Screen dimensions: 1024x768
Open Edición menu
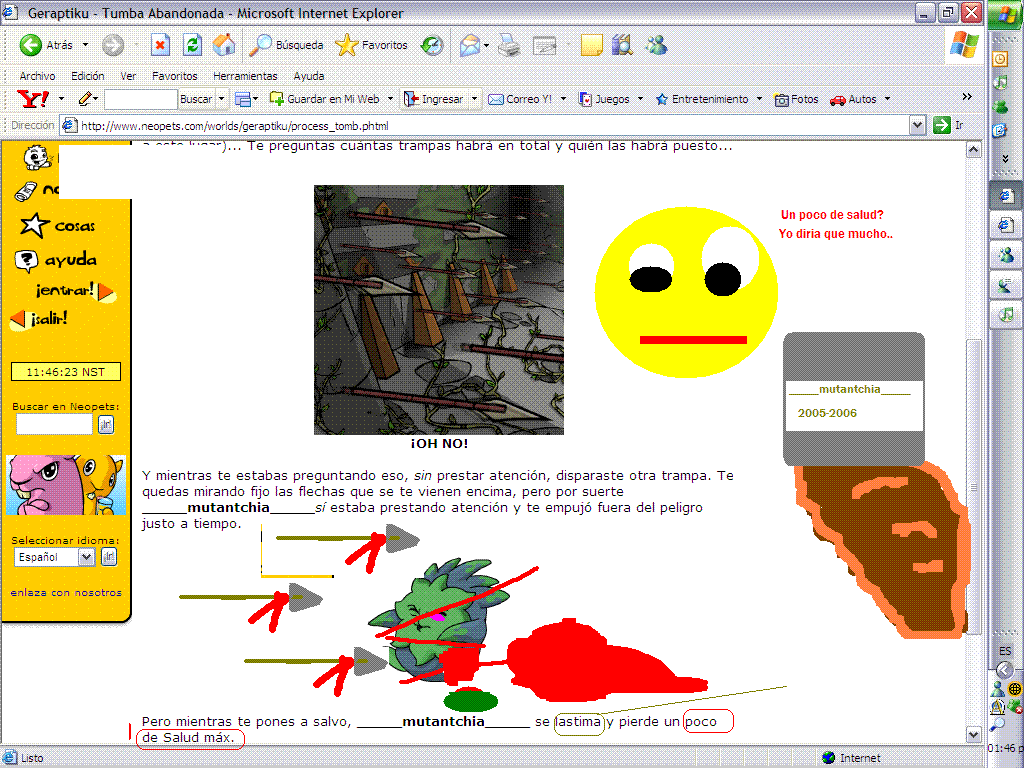[88, 76]
